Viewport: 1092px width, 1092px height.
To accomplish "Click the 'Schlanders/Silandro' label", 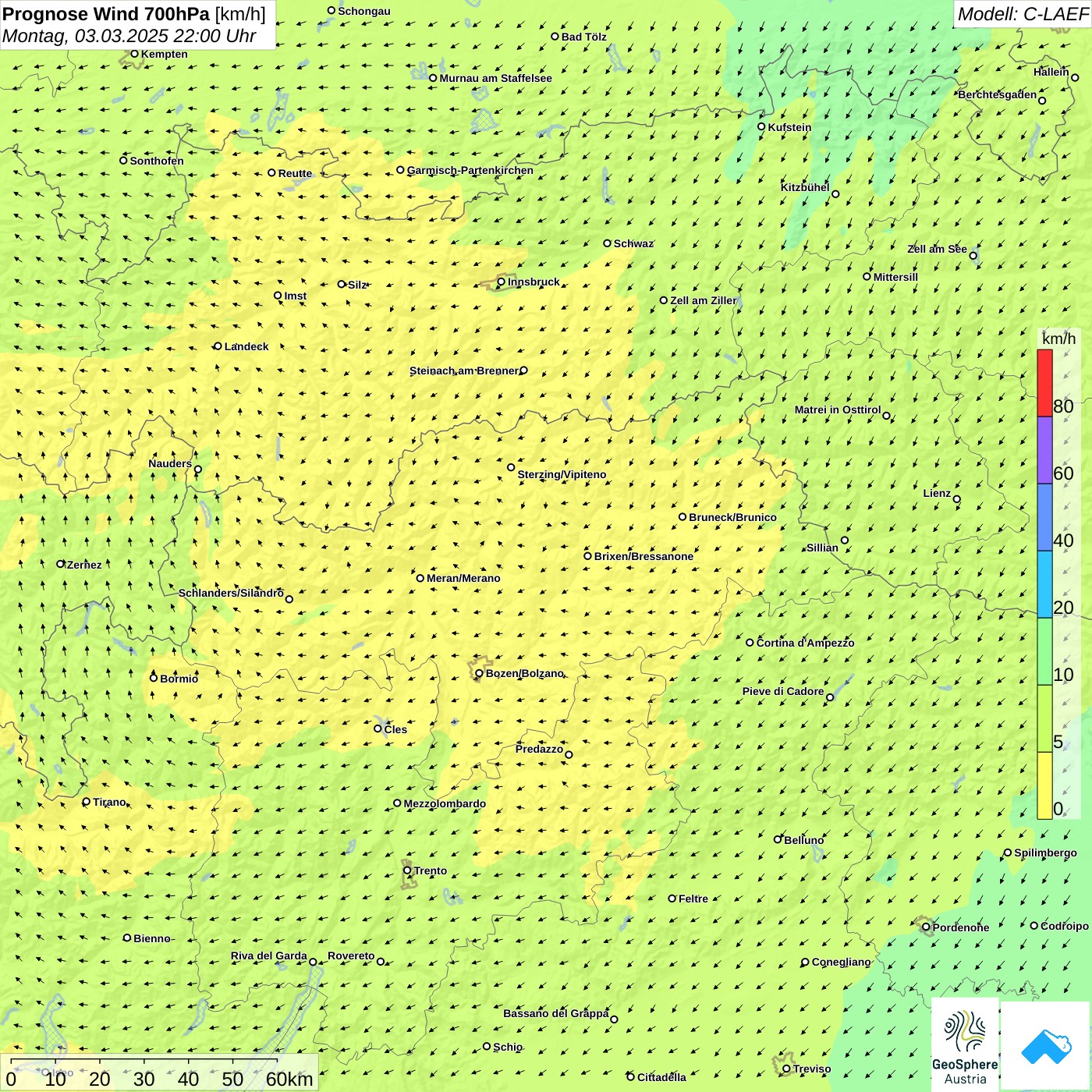I will (x=231, y=593).
